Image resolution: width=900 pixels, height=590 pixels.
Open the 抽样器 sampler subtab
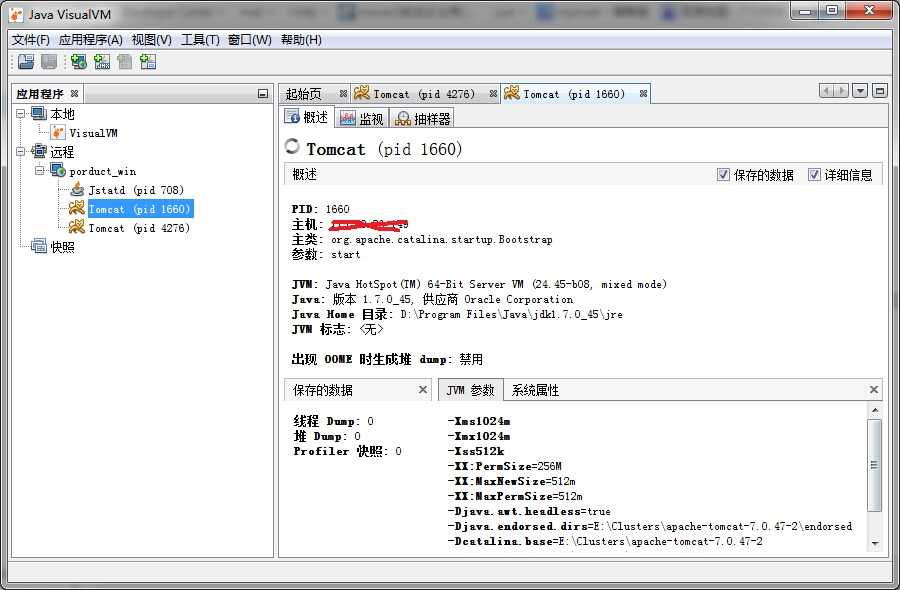tap(423, 119)
